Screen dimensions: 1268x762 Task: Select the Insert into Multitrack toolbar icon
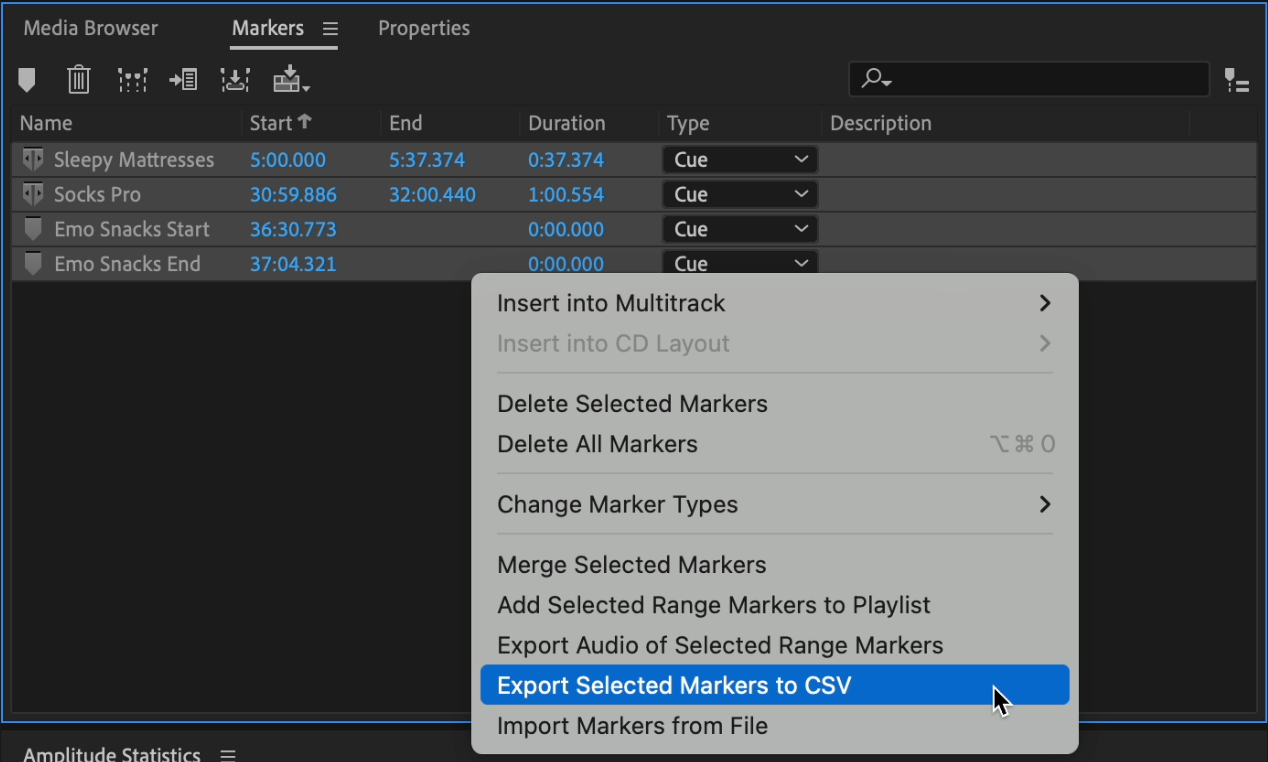click(x=183, y=79)
